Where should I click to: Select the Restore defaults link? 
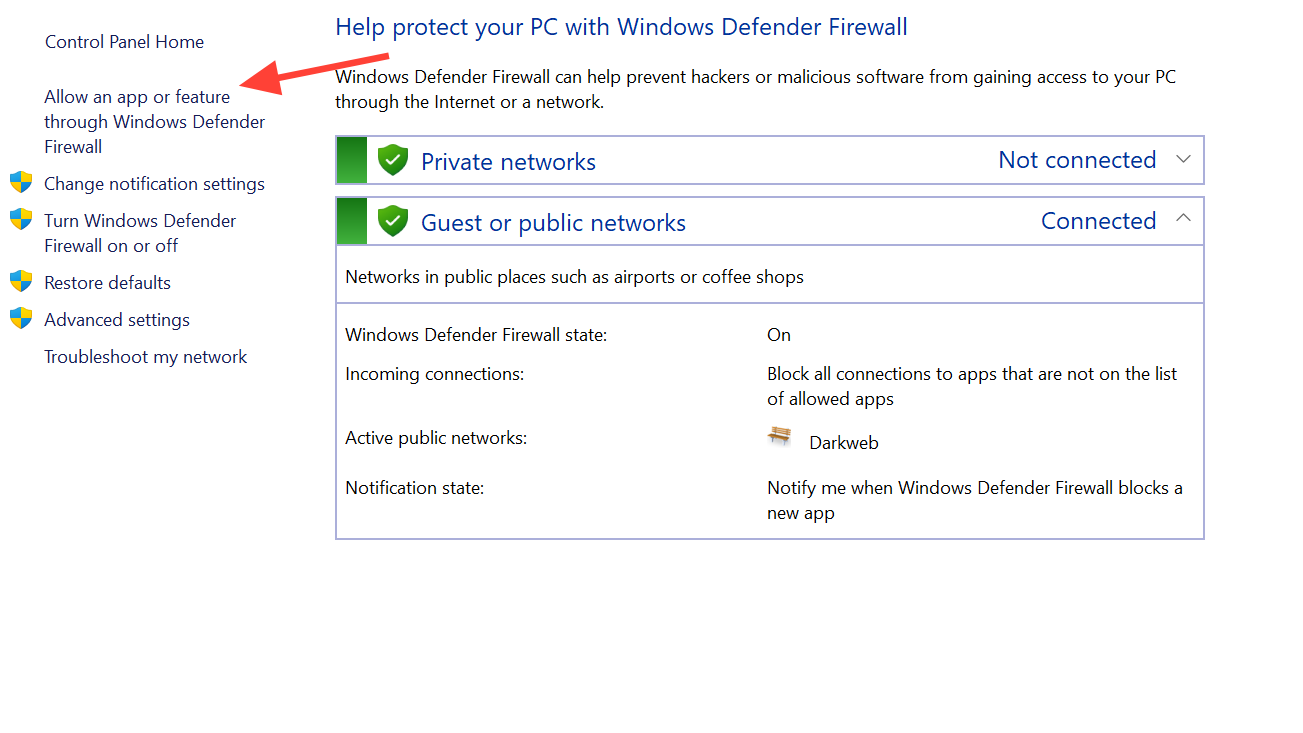107,283
